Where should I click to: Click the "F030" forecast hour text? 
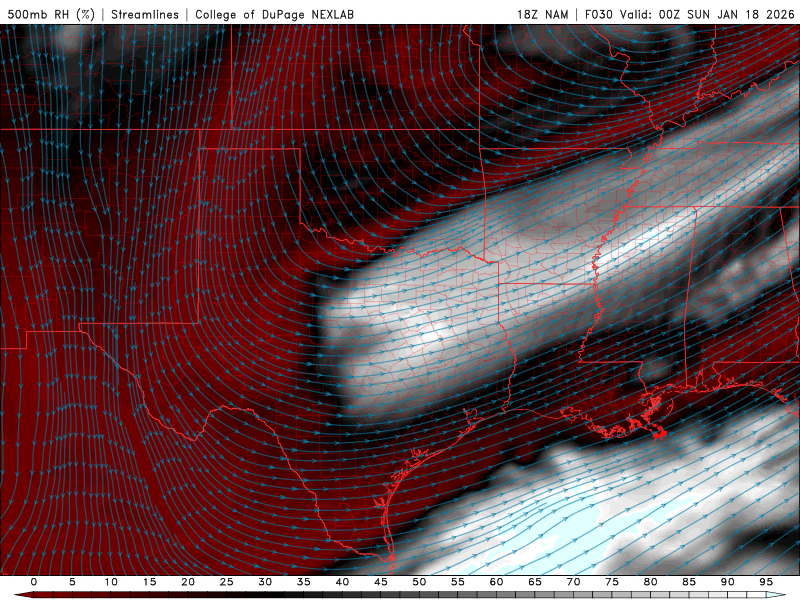point(598,14)
